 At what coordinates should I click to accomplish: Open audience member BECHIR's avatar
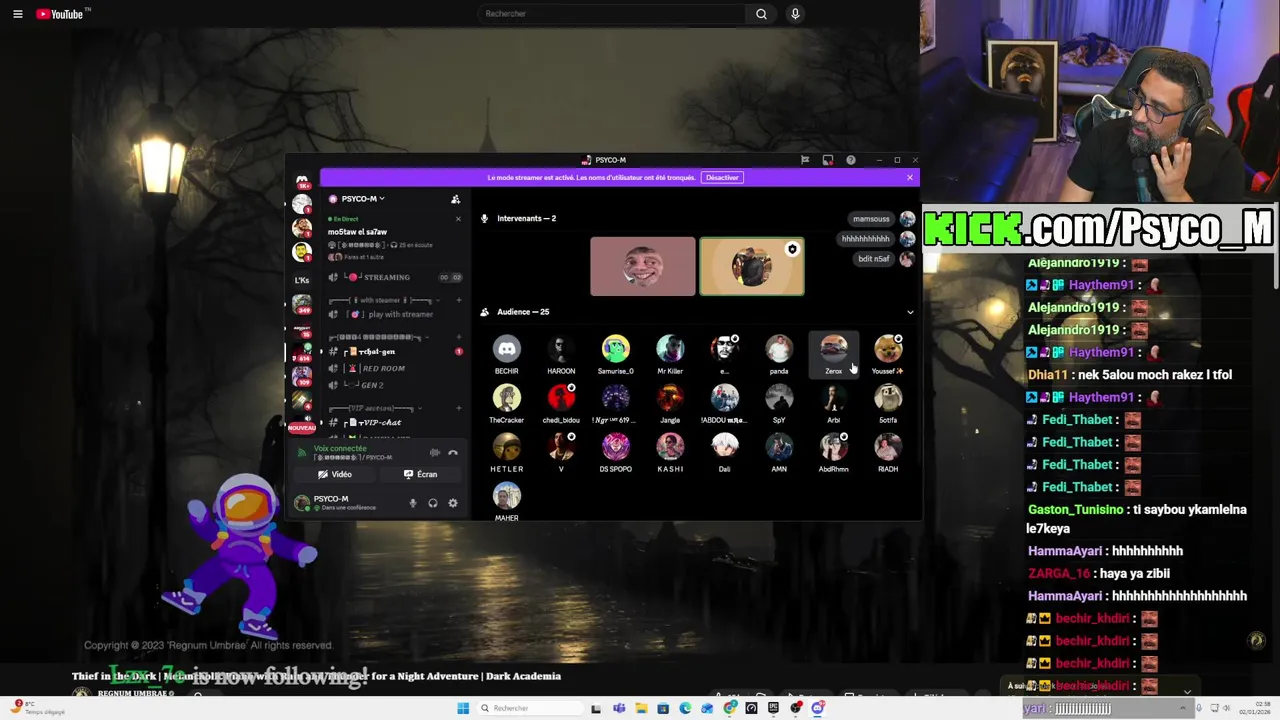tap(507, 349)
